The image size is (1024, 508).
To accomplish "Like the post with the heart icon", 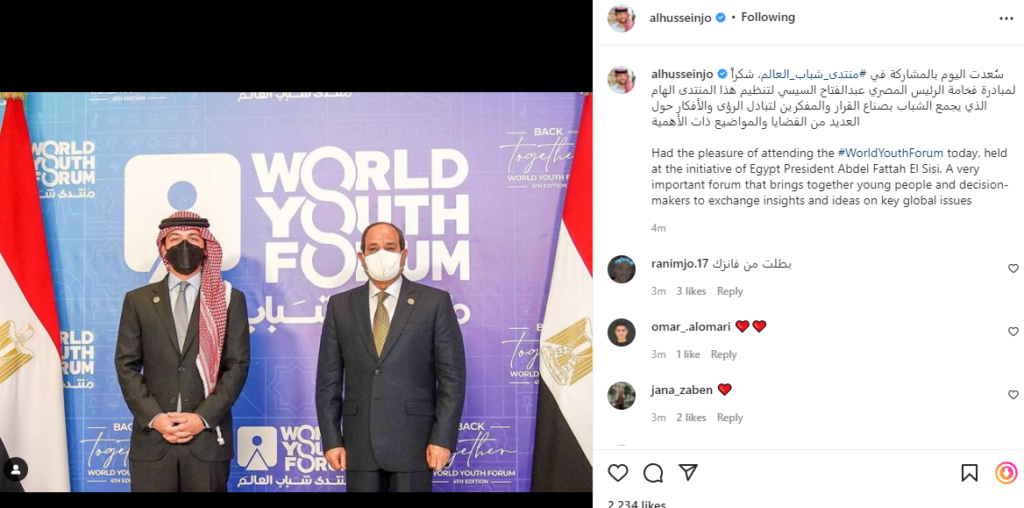I will point(618,473).
